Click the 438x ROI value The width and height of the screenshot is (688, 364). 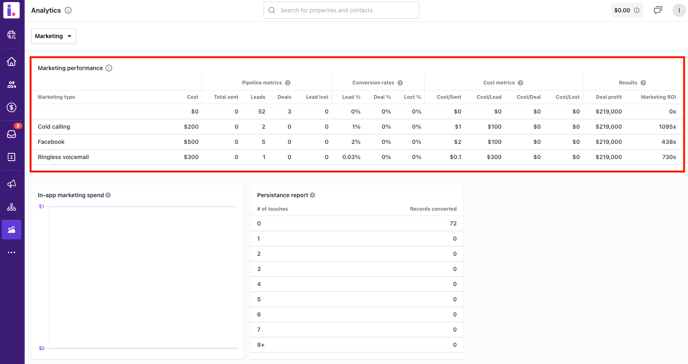pos(669,142)
